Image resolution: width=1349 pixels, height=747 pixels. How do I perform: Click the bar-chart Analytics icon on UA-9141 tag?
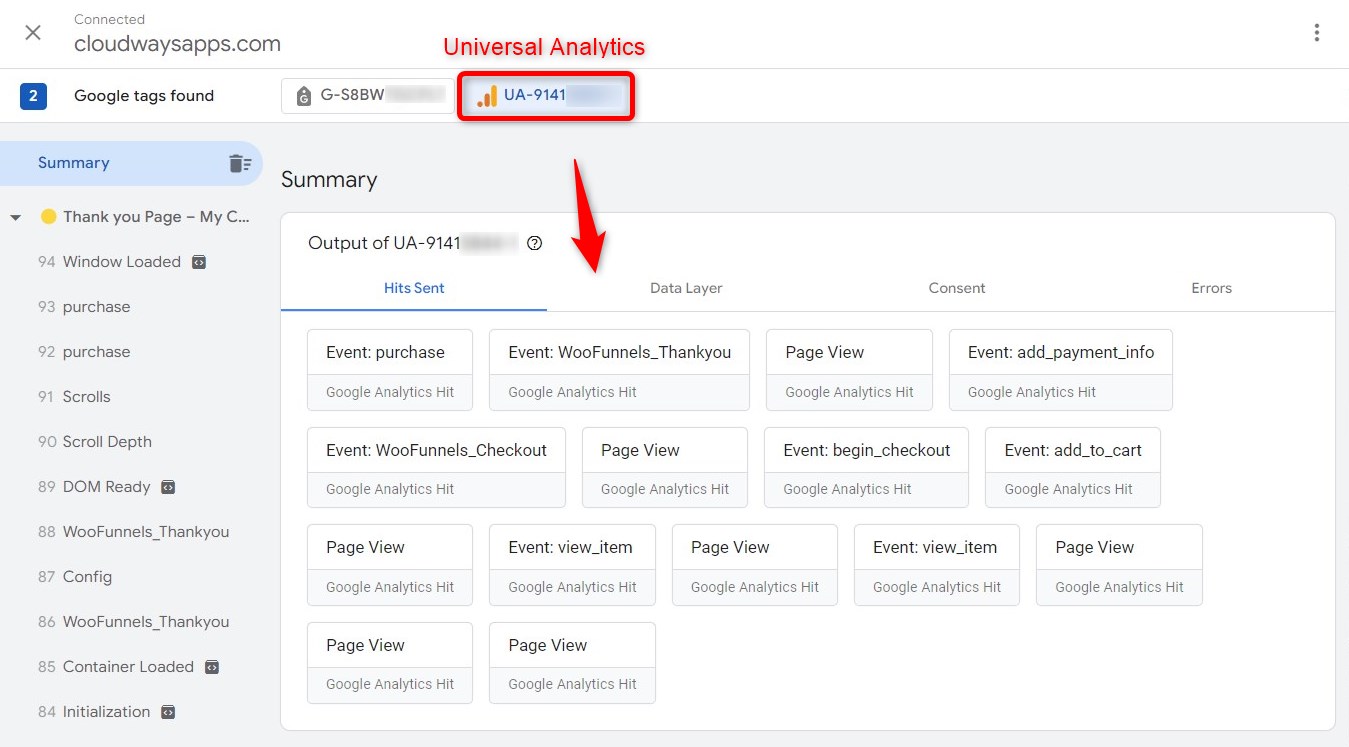click(487, 96)
